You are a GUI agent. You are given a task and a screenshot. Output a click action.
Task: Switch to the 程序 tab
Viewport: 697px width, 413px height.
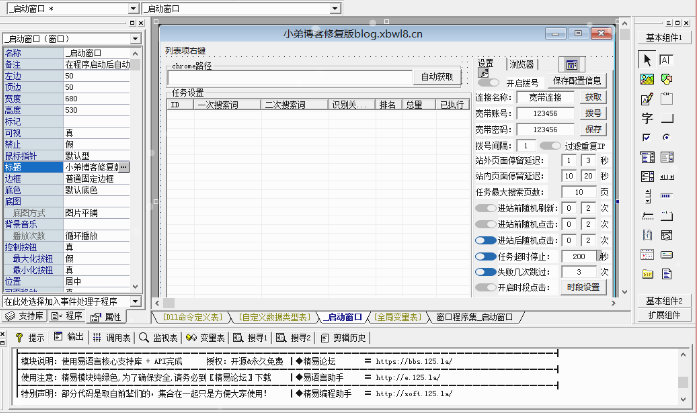[67, 316]
